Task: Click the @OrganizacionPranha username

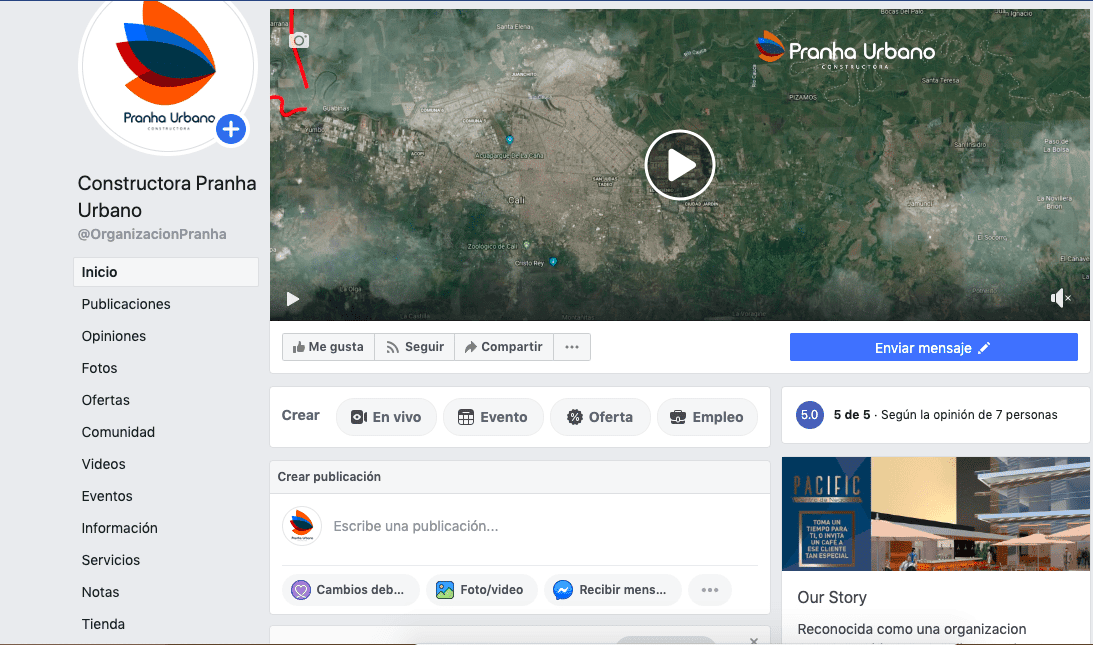Action: pos(152,234)
